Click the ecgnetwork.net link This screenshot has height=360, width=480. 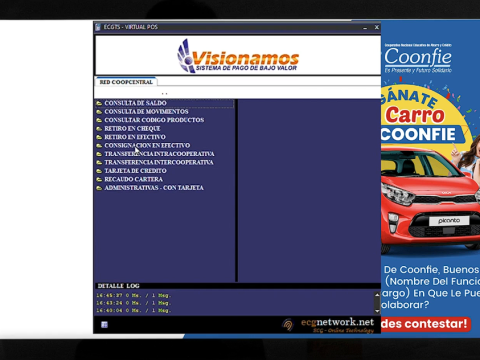point(337,322)
